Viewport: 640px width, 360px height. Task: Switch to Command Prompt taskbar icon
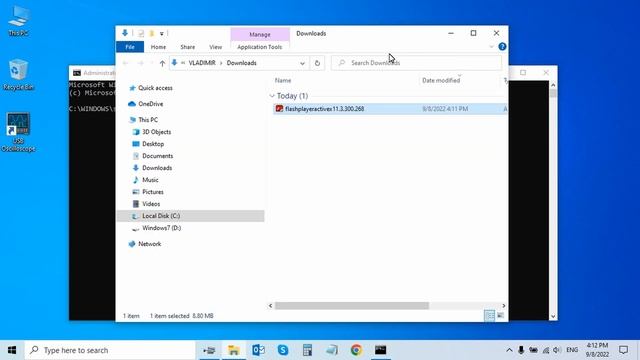pyautogui.click(x=380, y=350)
